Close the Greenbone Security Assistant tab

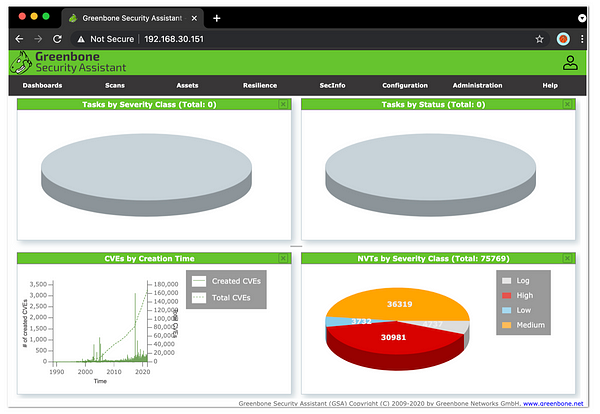coord(194,18)
